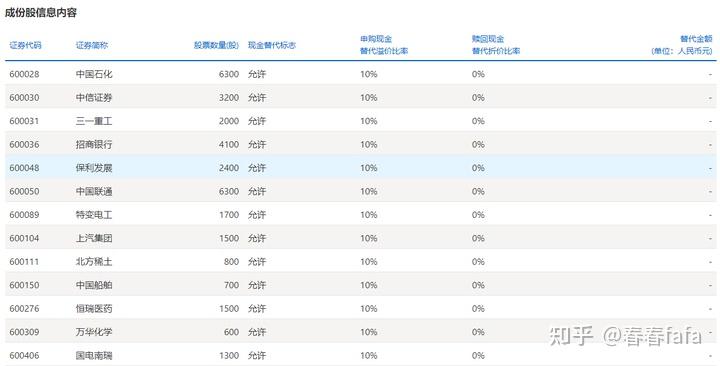Image resolution: width=720 pixels, height=366 pixels.
Task: Click the 1300 quantity cell
Action: coord(229,355)
